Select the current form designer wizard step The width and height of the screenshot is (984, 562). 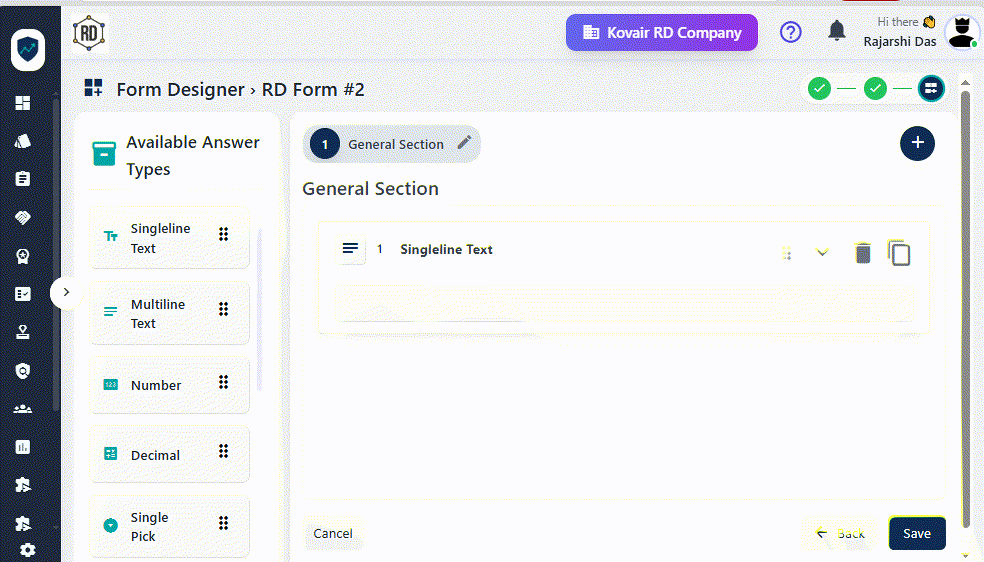point(931,88)
